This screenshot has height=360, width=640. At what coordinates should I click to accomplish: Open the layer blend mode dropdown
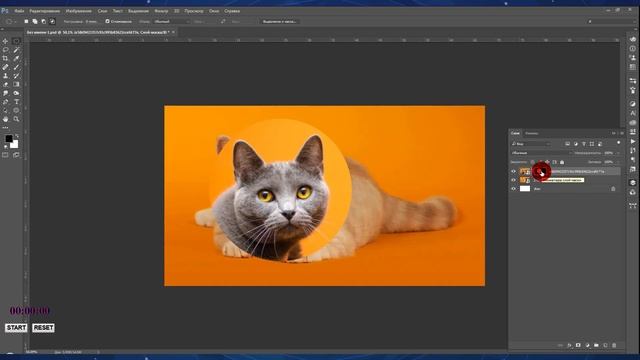[x=542, y=153]
